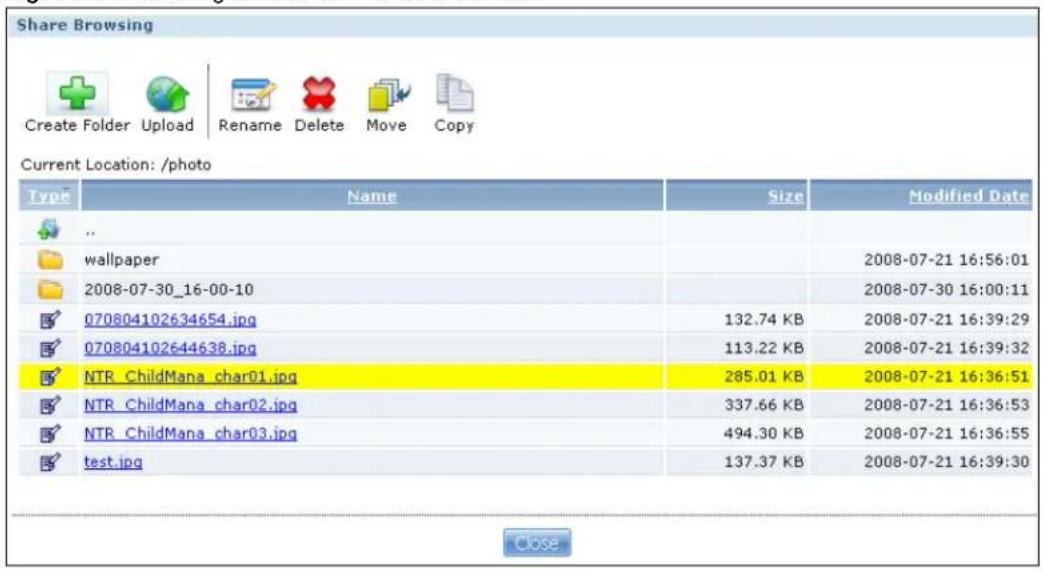Click the 137.37 KB size cell
Viewport: 1043px width, 571px height.
[764, 462]
